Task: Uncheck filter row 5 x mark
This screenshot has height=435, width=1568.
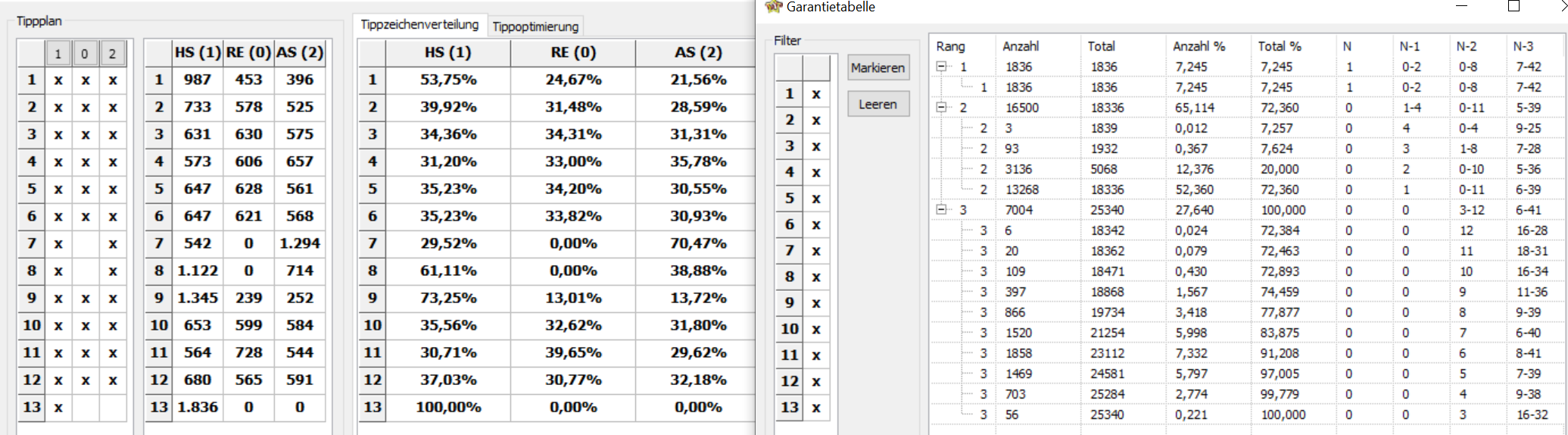Action: click(x=816, y=199)
